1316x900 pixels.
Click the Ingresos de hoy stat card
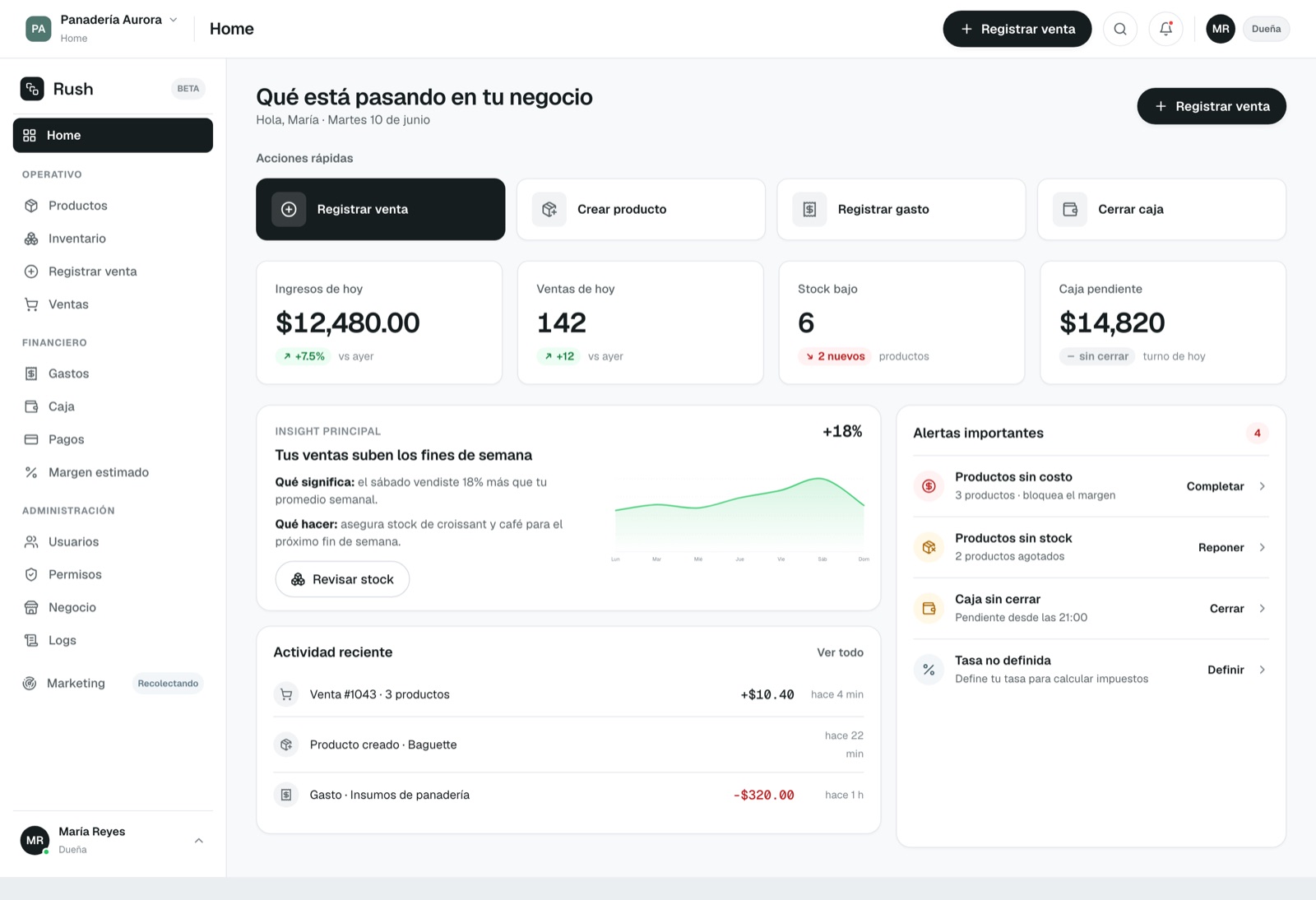[379, 322]
